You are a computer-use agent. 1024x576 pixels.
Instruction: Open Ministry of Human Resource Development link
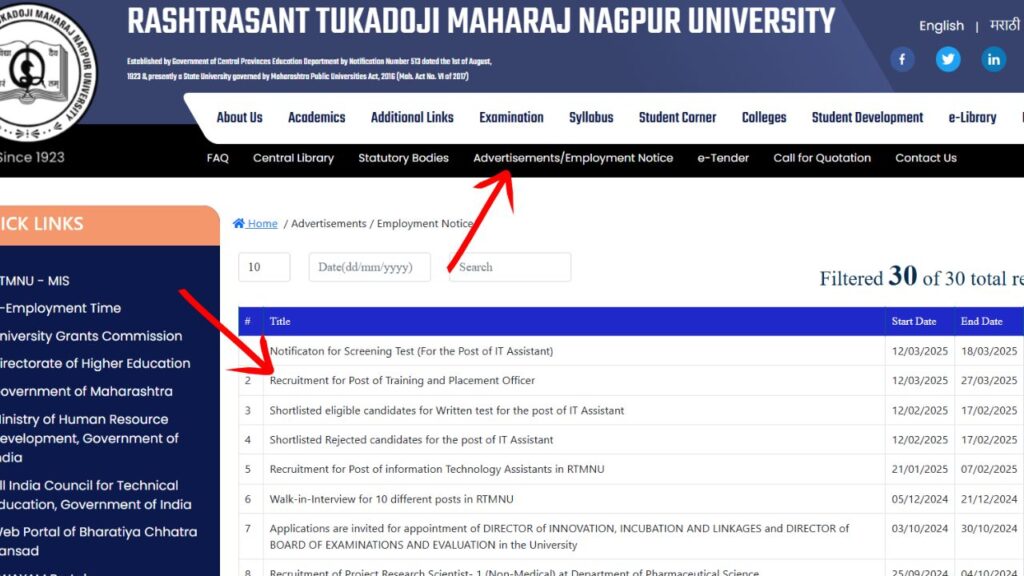(x=89, y=438)
